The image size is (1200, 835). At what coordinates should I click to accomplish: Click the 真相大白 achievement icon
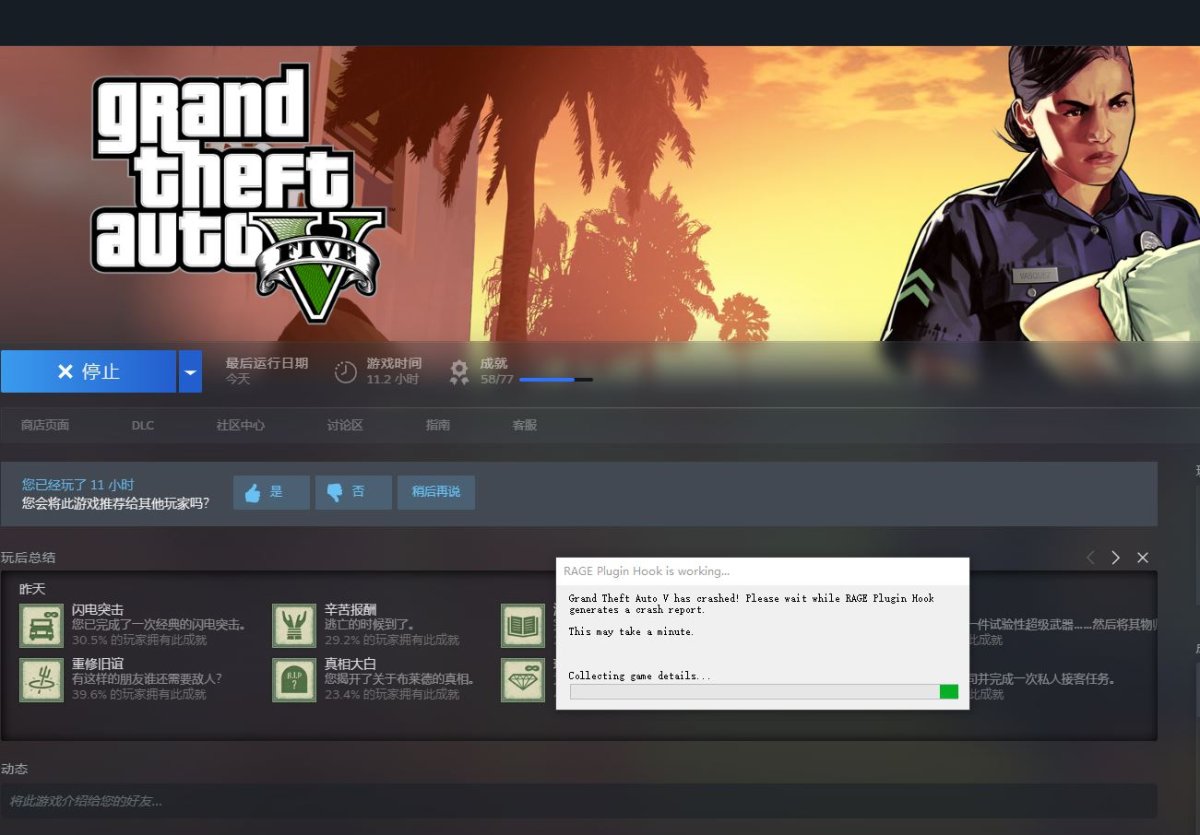(294, 680)
